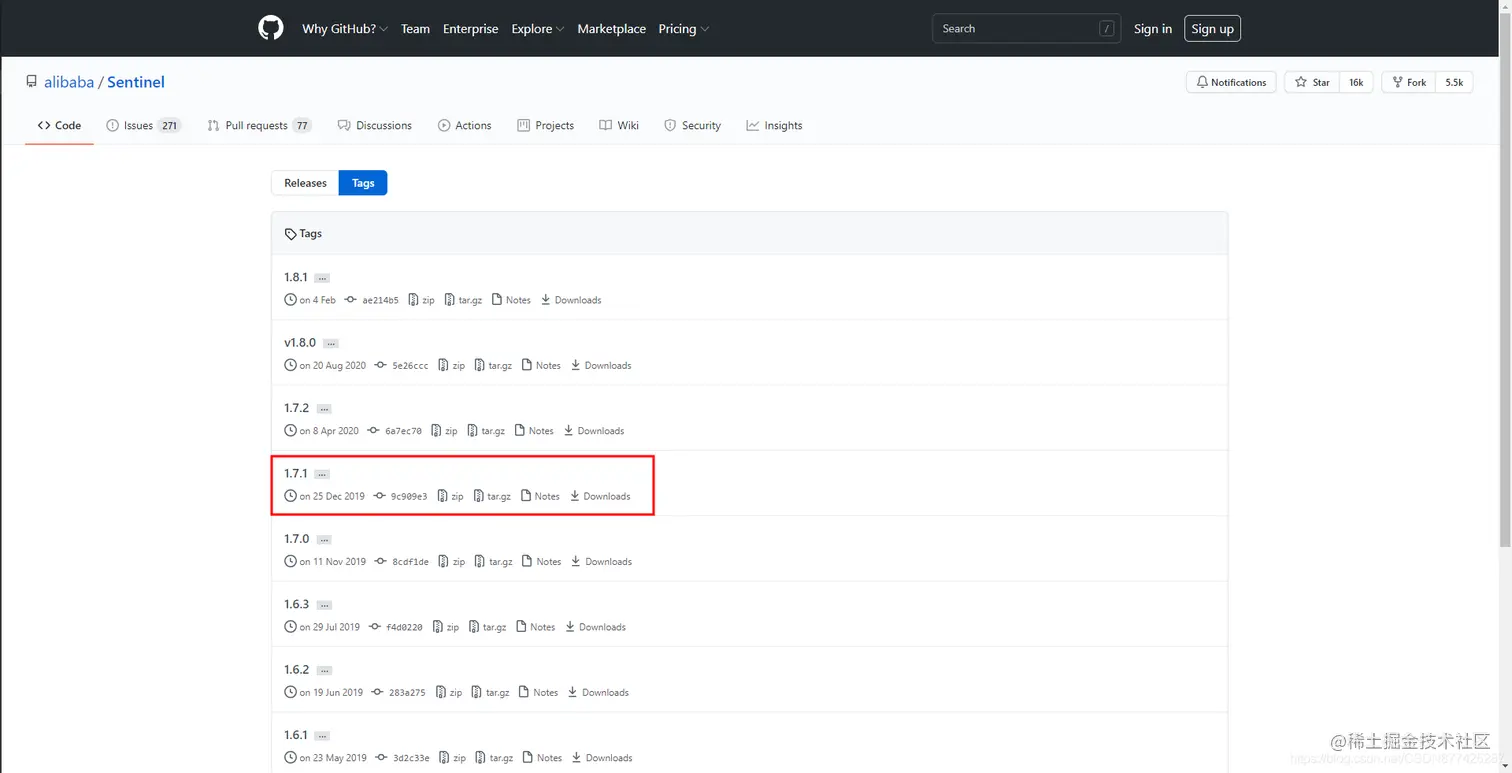Click the GitHub Octocat logo
This screenshot has width=1512, height=773.
271,28
